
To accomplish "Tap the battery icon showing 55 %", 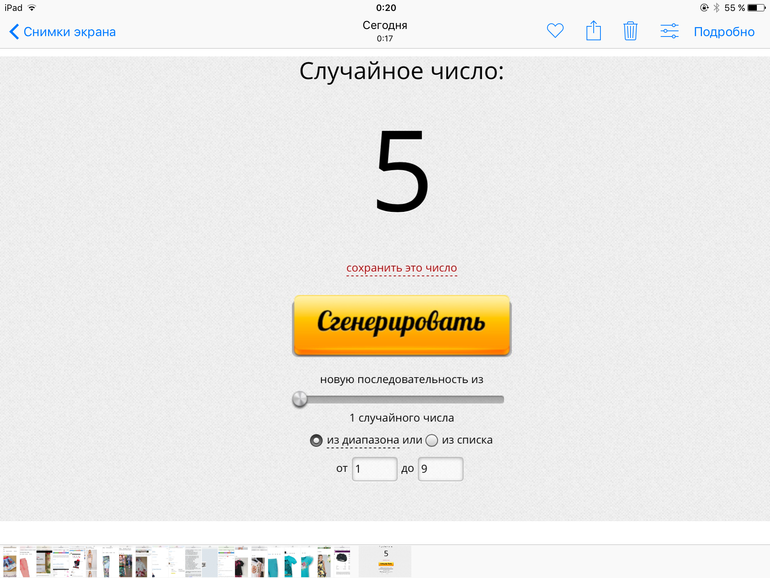I will tap(757, 8).
